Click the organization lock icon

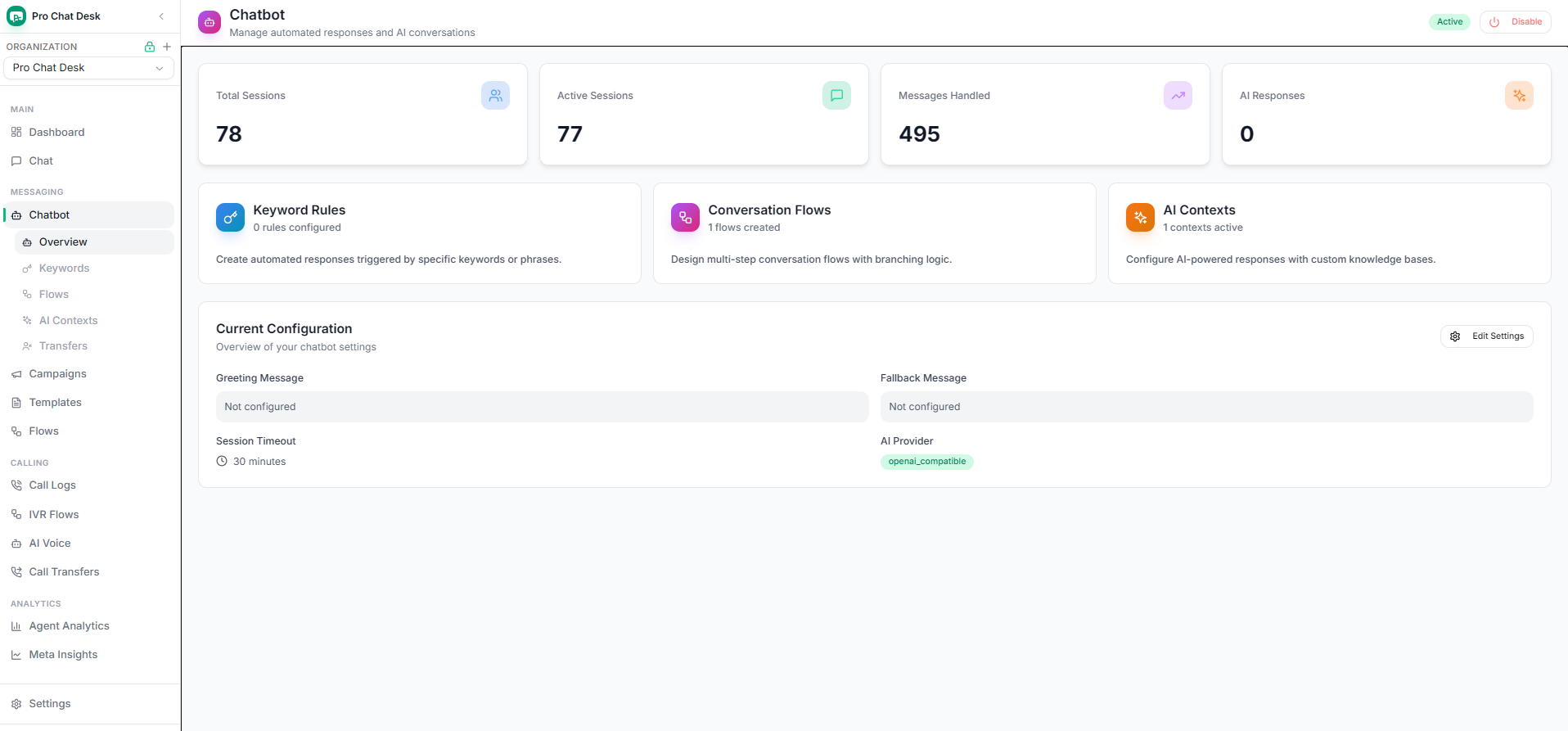pos(150,47)
